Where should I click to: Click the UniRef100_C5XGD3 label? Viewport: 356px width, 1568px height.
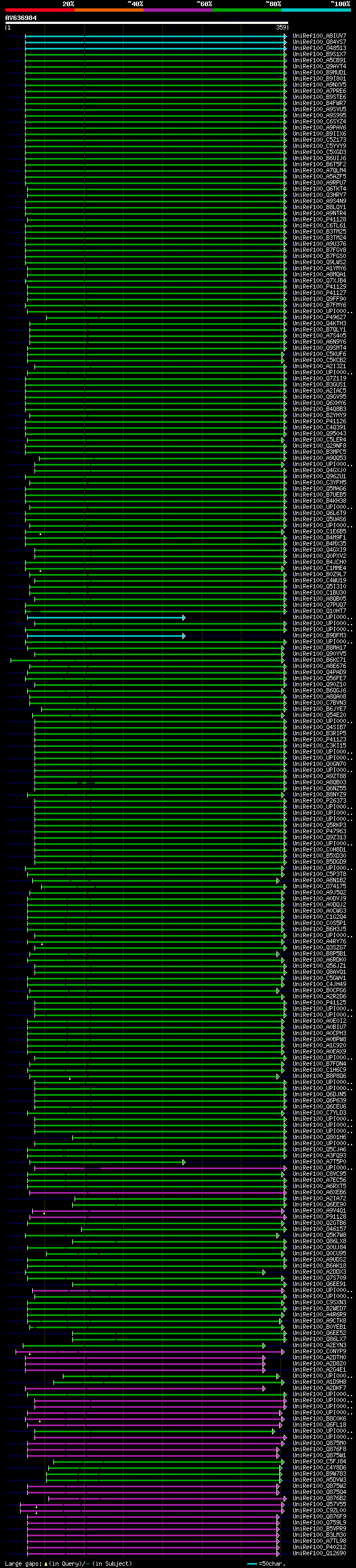pyautogui.click(x=319, y=152)
